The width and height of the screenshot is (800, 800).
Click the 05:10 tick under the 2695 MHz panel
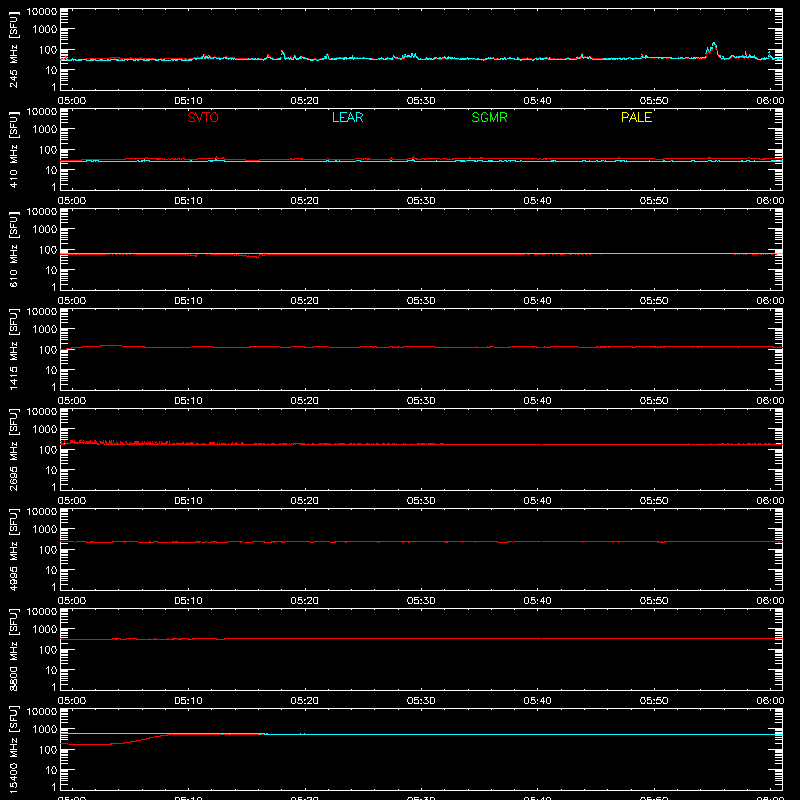click(x=188, y=501)
